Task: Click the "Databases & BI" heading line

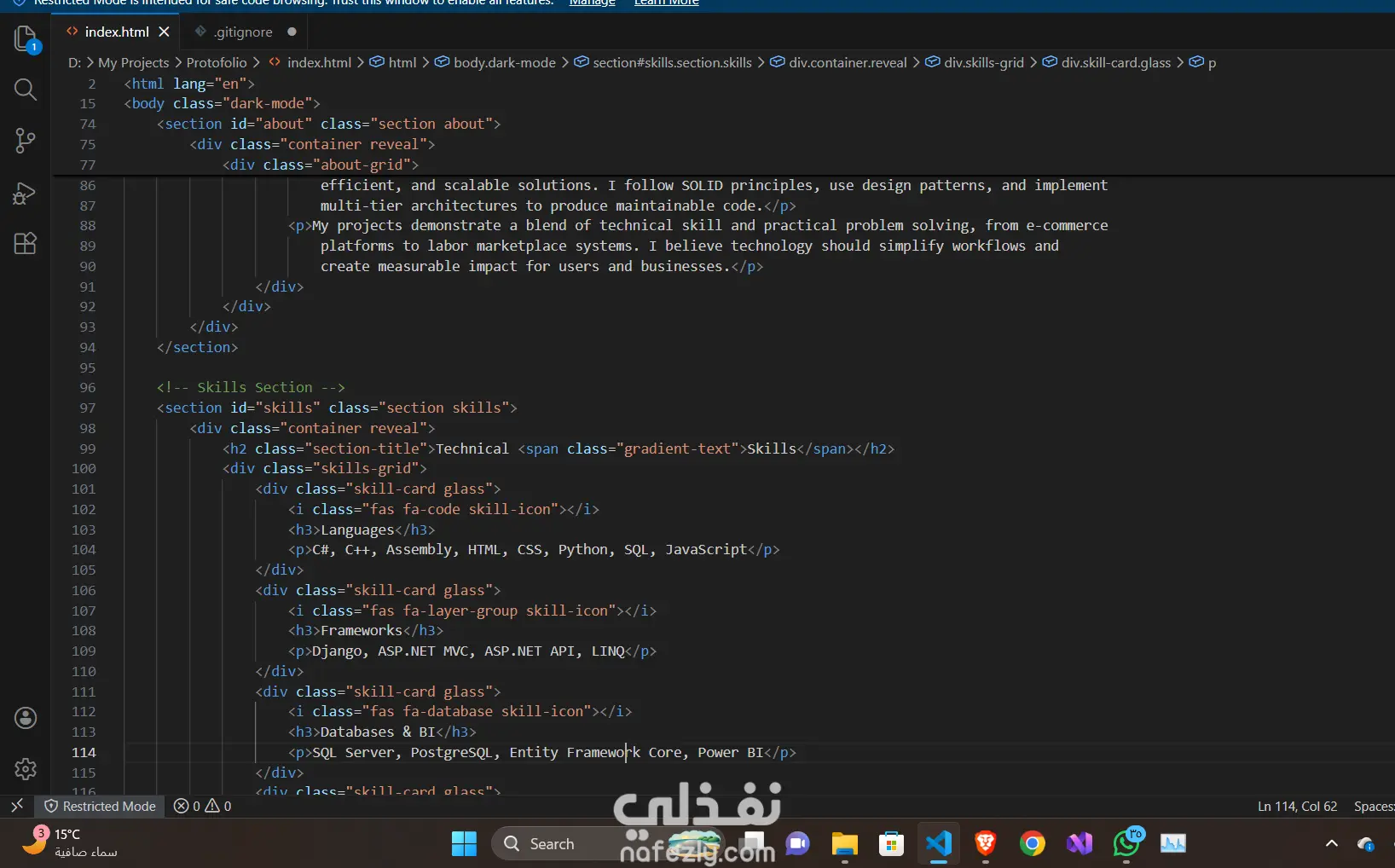Action: 382,732
